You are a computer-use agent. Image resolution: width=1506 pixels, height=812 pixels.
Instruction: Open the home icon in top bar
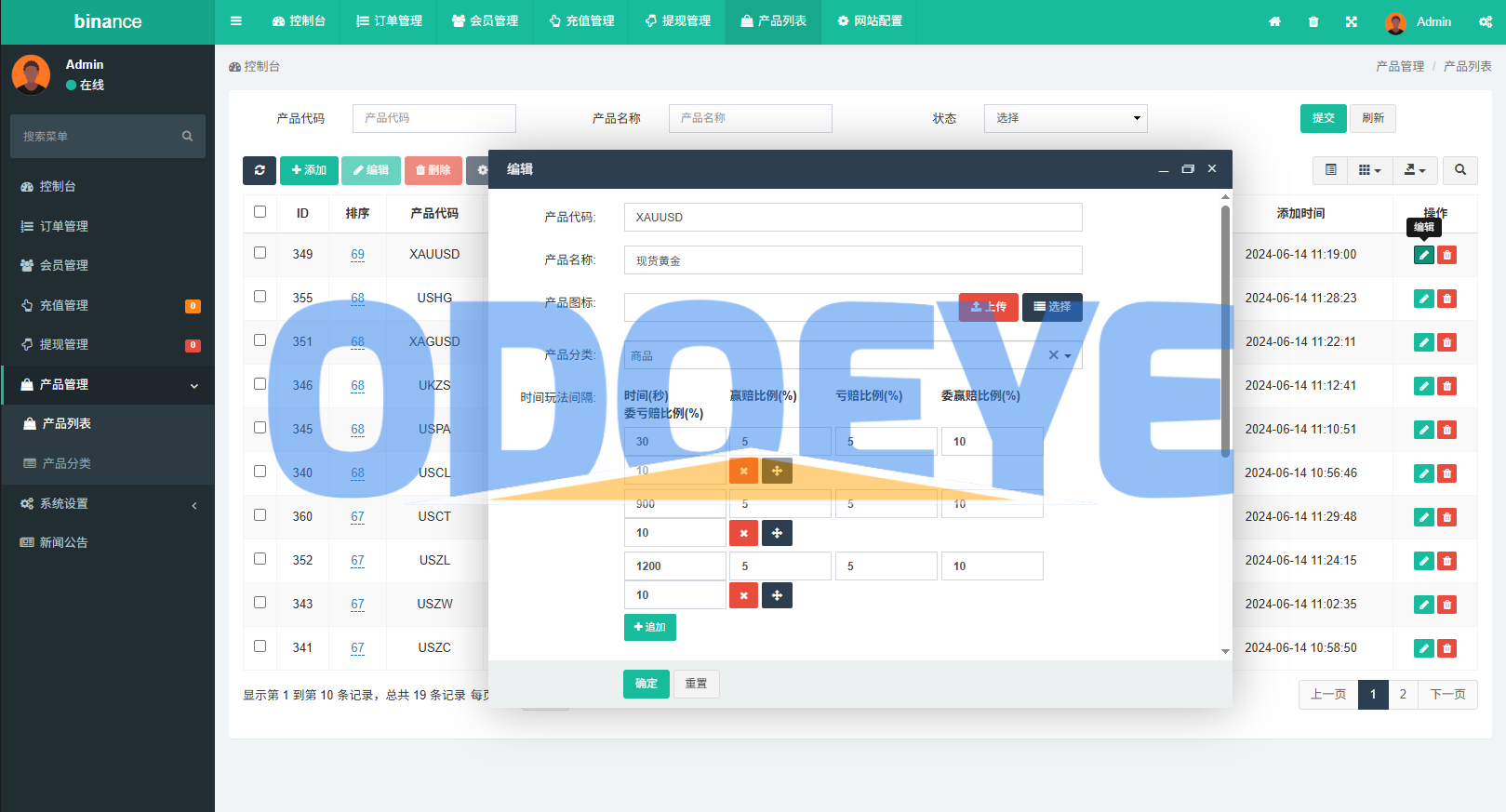[x=1274, y=21]
